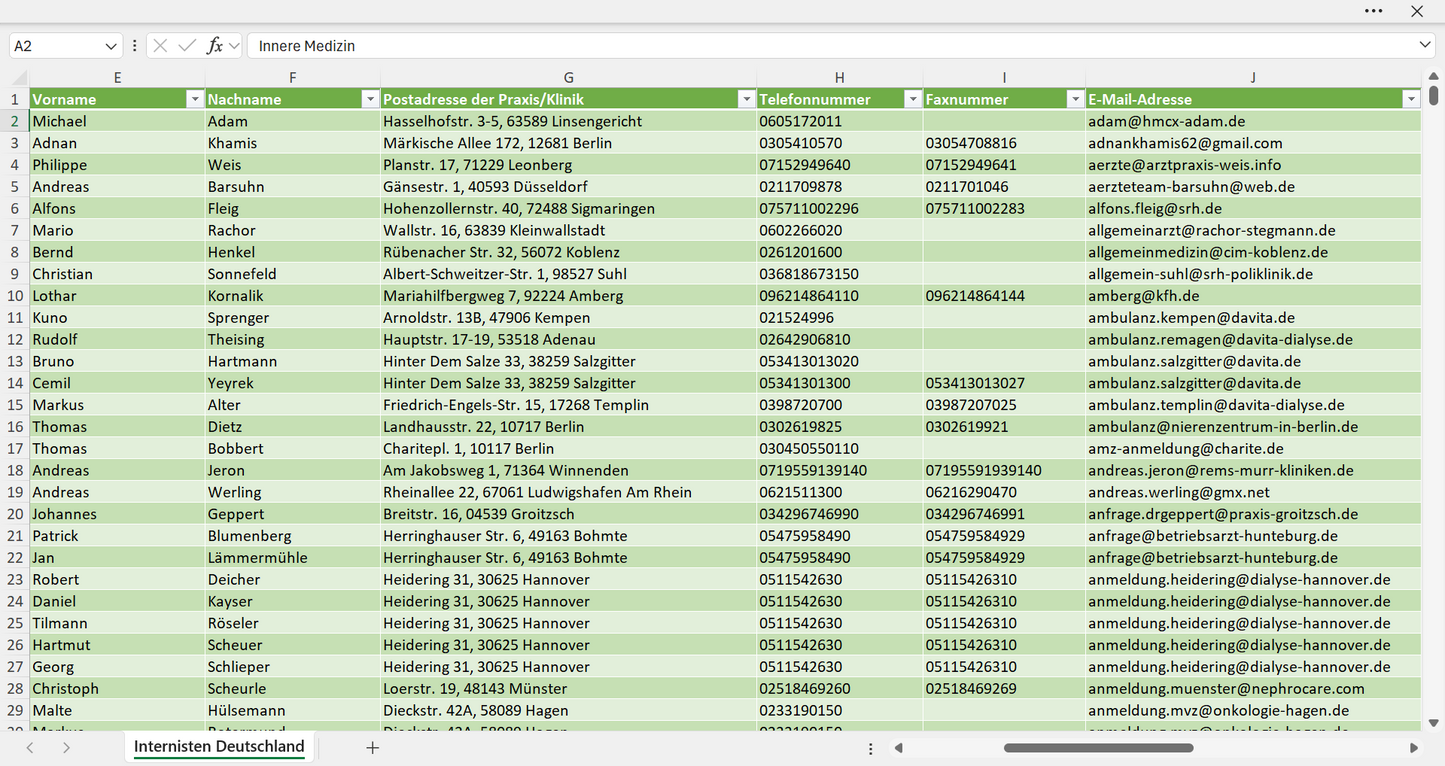Screen dimensions: 1445x766
Task: Open the Nachname column filter dropdown
Action: (x=370, y=99)
